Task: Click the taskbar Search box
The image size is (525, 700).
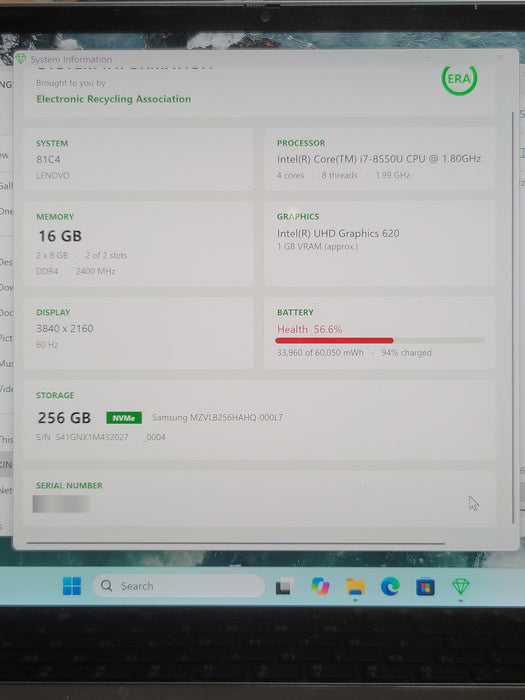Action: pyautogui.click(x=179, y=586)
